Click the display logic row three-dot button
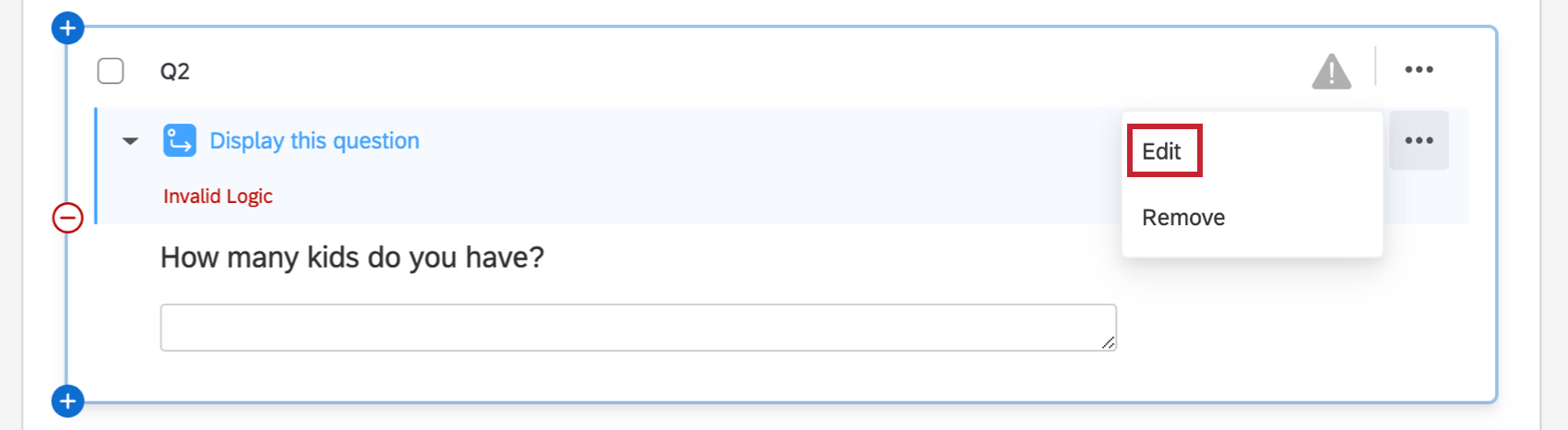This screenshot has width=1568, height=430. (x=1419, y=140)
